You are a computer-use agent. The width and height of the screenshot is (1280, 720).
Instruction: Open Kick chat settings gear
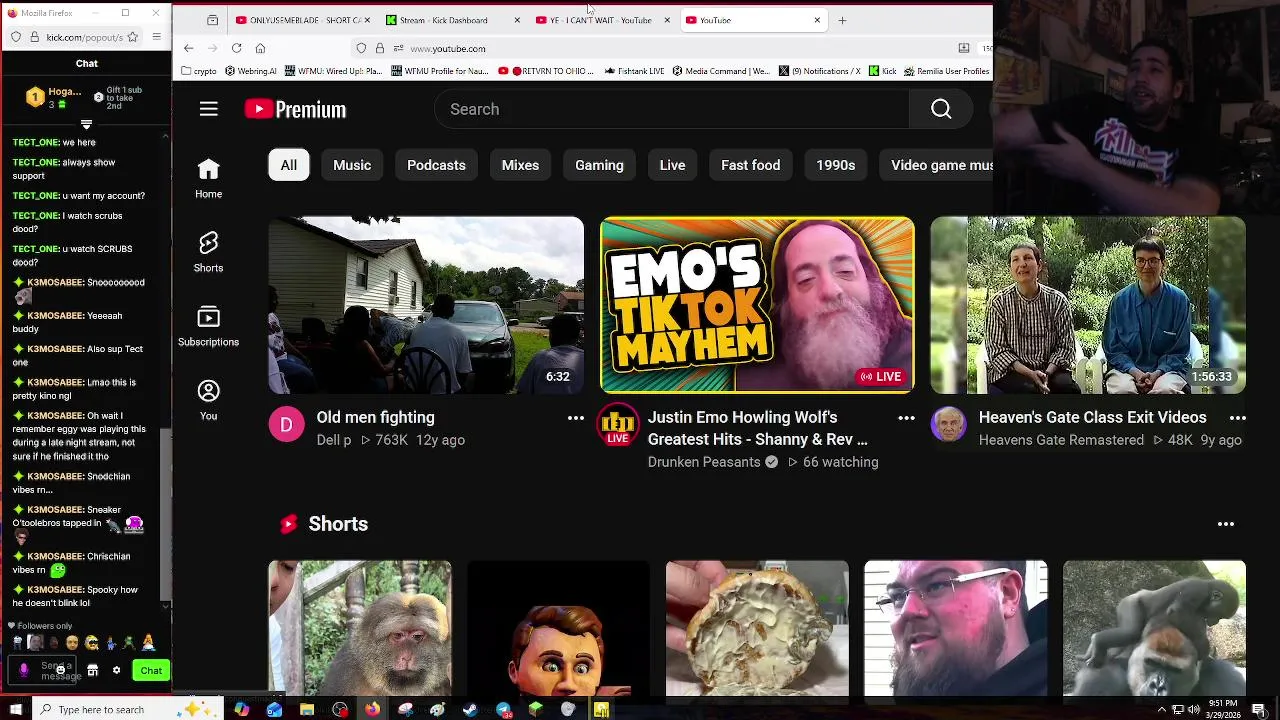click(x=116, y=670)
